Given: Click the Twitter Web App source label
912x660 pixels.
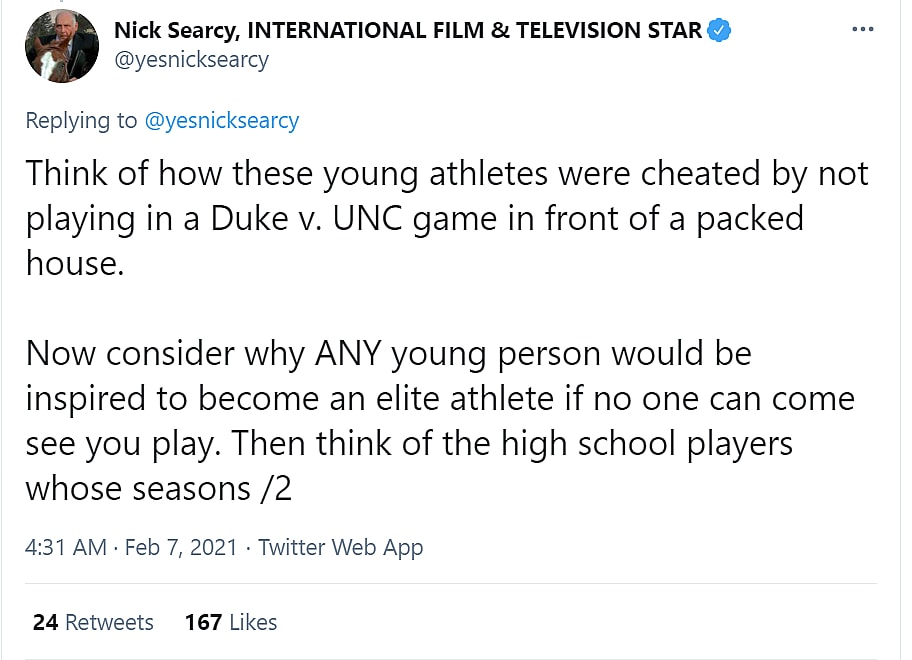Looking at the screenshot, I should pyautogui.click(x=340, y=547).
